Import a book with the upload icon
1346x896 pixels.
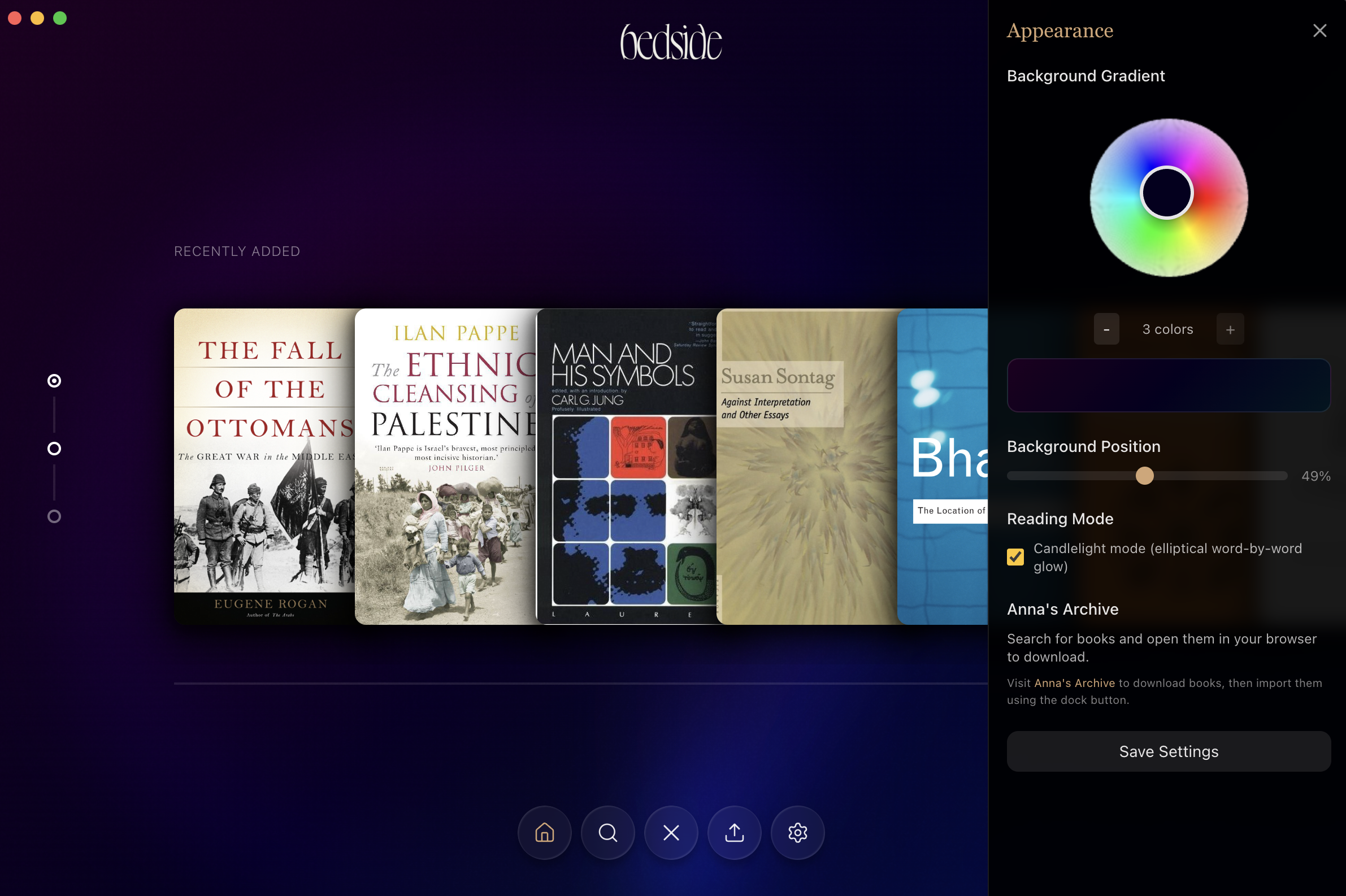pos(735,833)
